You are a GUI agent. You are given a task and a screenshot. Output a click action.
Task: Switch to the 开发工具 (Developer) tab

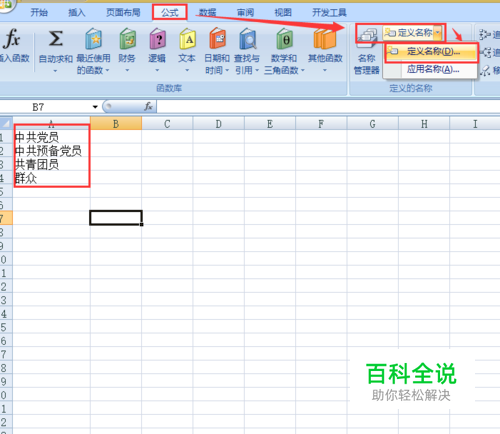click(x=329, y=13)
